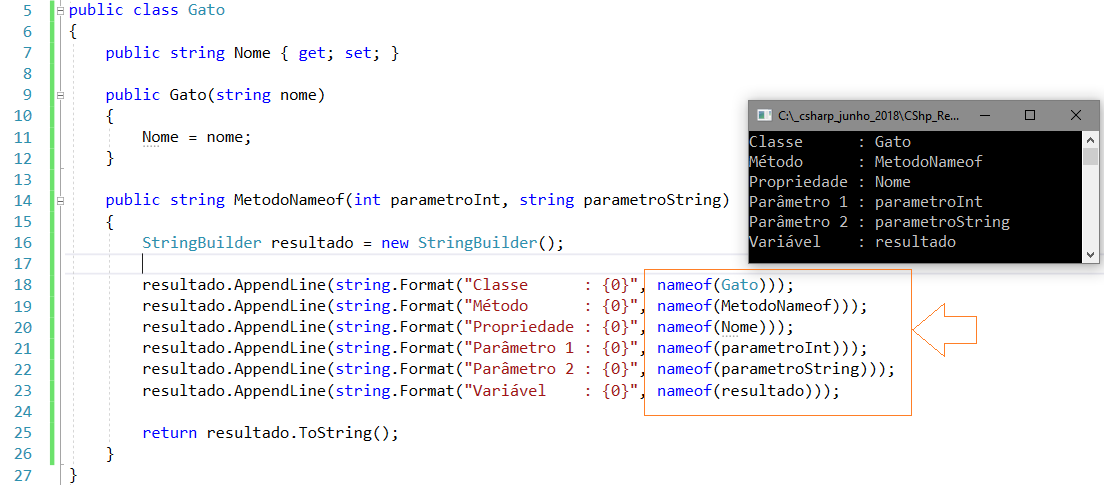The width and height of the screenshot is (1105, 485).
Task: Maximize the console output window
Action: (x=1030, y=115)
